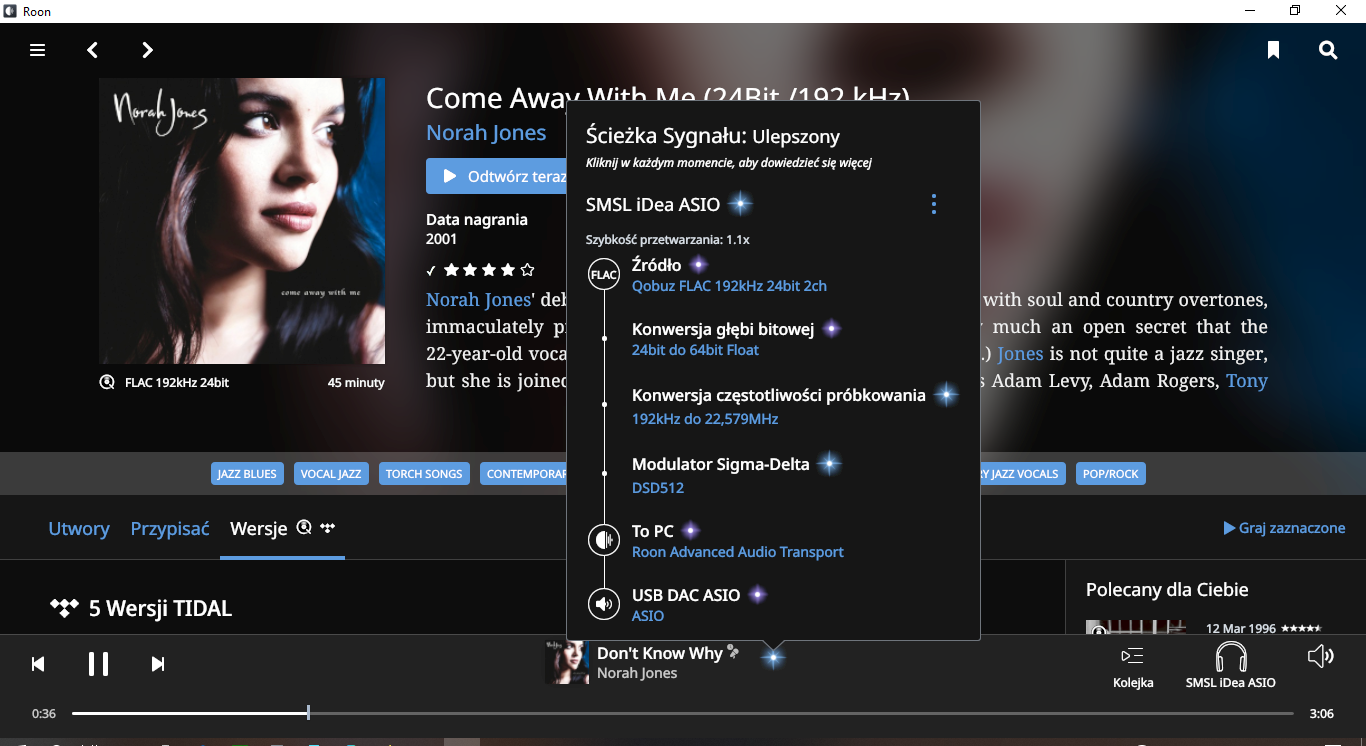Rate the album with the fifth star
Image resolution: width=1366 pixels, height=746 pixels.
coord(527,270)
